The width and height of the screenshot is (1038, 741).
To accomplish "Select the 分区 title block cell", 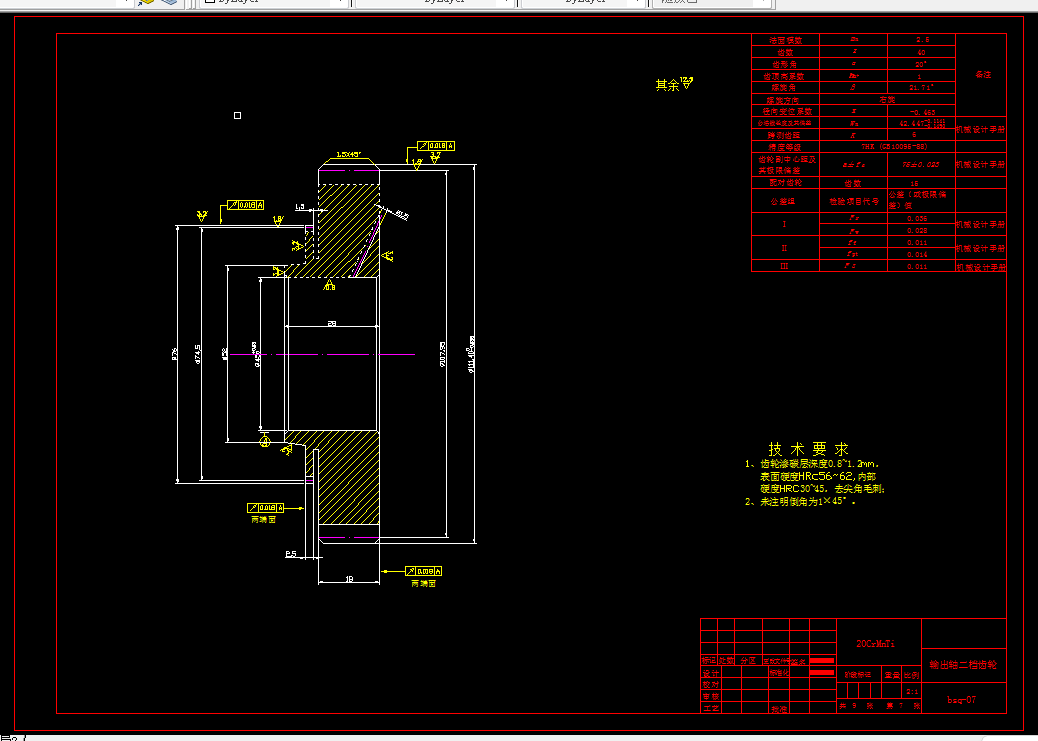I will click(748, 661).
